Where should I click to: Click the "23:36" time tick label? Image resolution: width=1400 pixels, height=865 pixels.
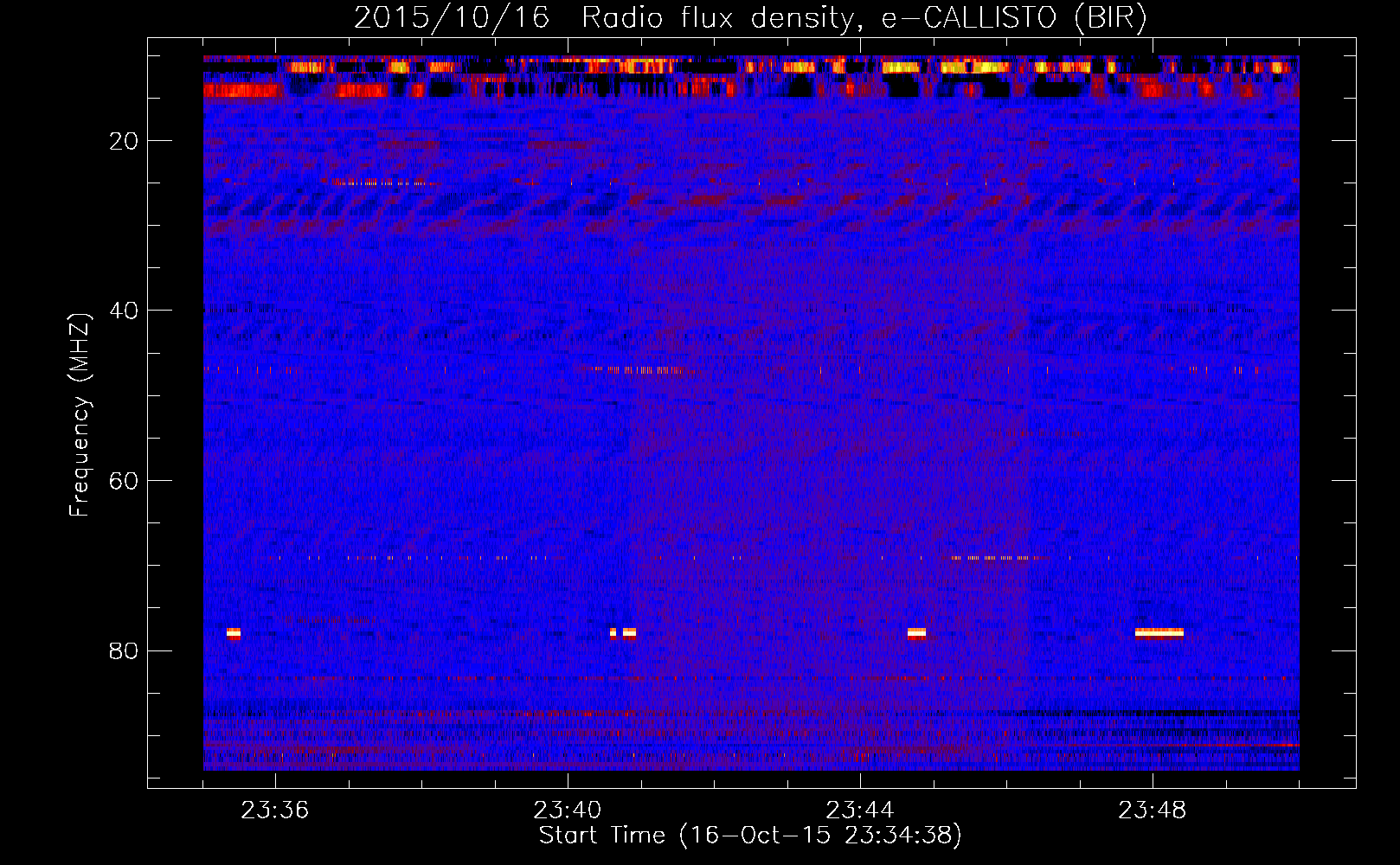[x=275, y=811]
